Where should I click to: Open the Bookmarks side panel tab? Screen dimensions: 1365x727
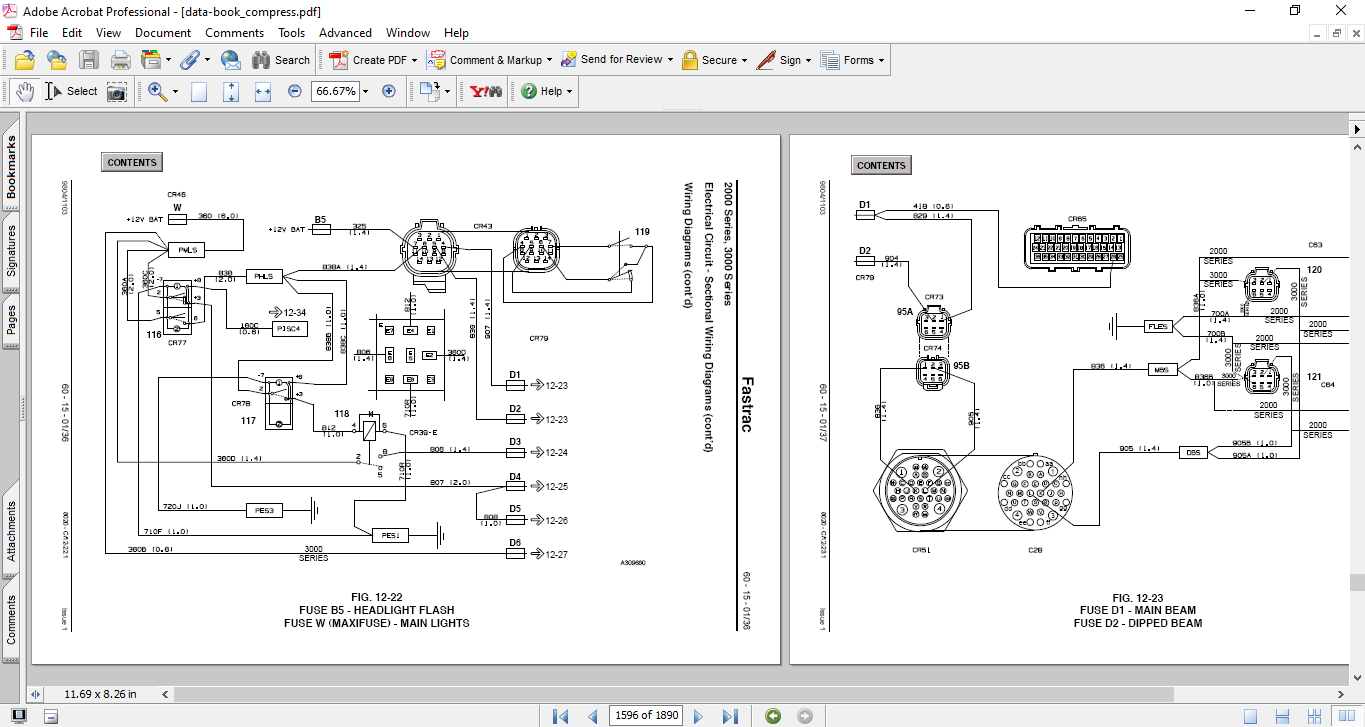pyautogui.click(x=12, y=167)
